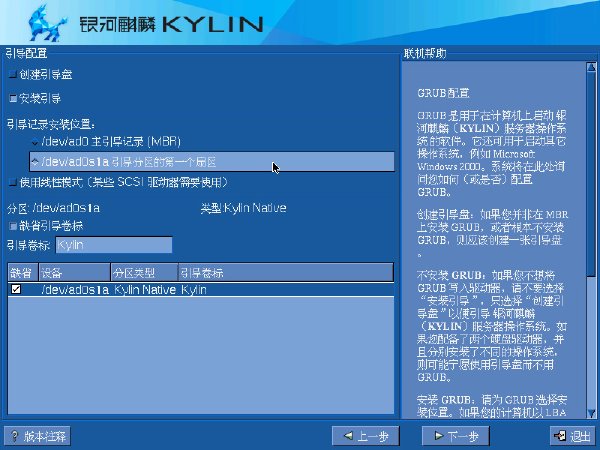600x450 pixels.
Task: Click the 分区: /dev/ad0s1a label text
Action: [x=54, y=208]
